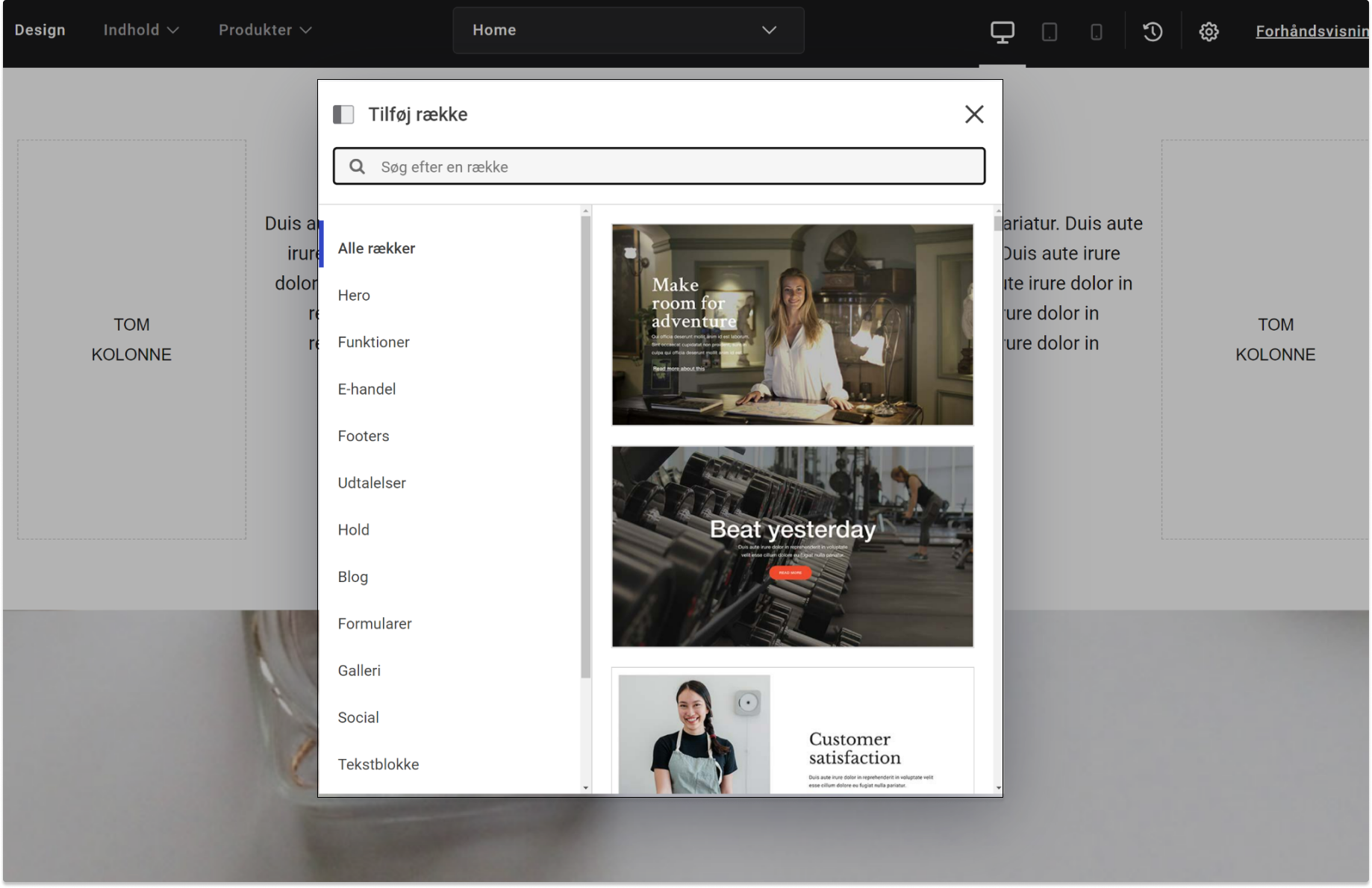Toggle sidebar panel icon beside Tilføj række

point(343,114)
